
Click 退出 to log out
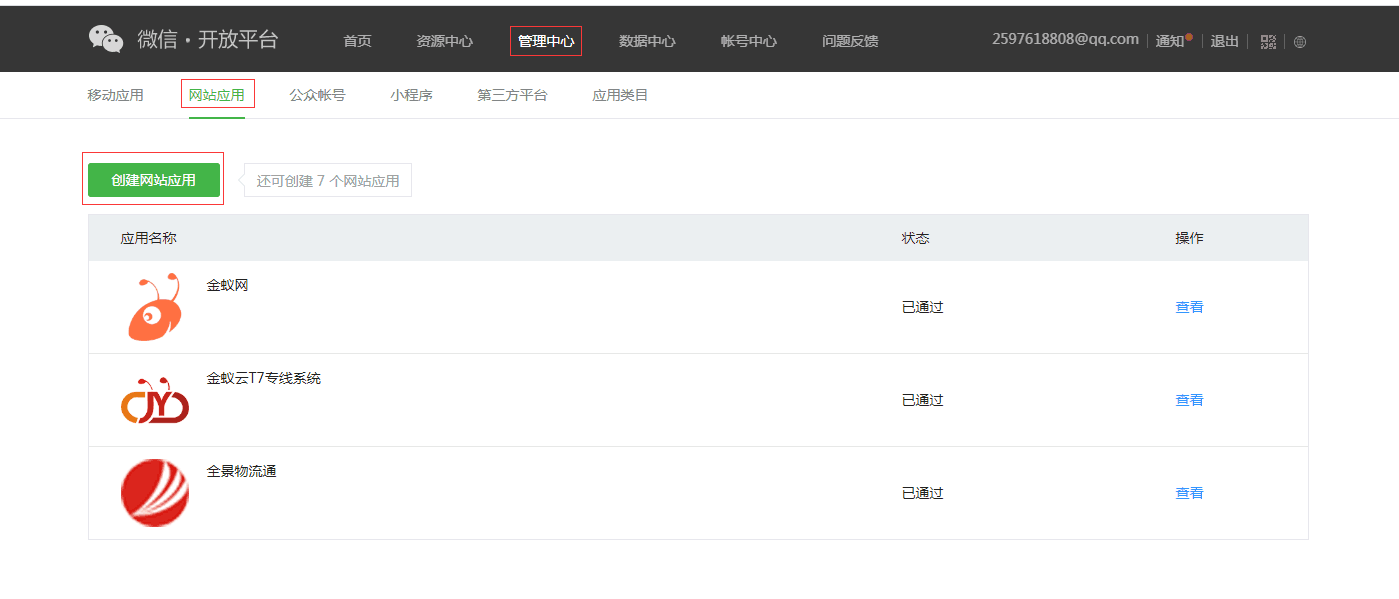pos(1224,41)
